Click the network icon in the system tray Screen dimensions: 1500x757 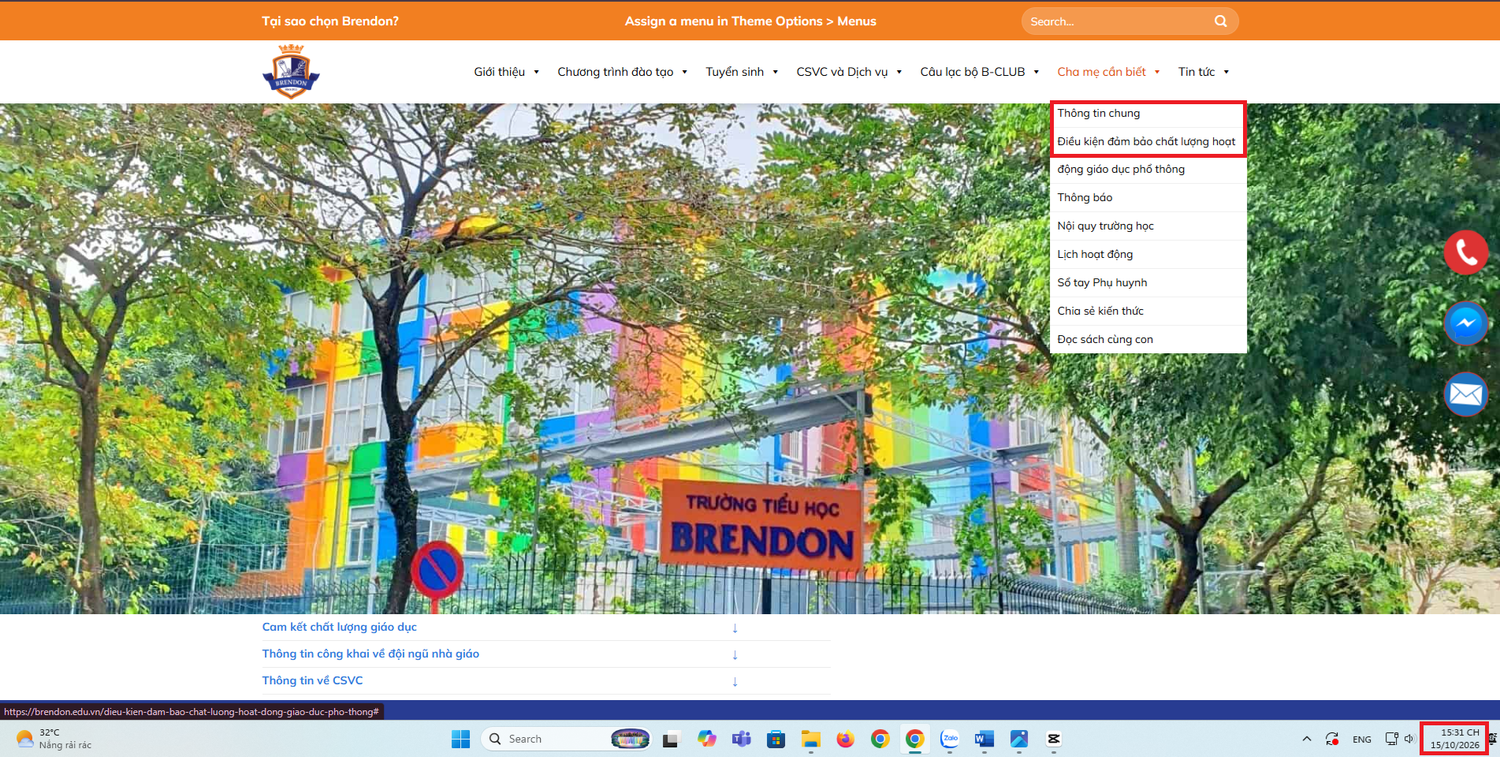pyautogui.click(x=1391, y=739)
